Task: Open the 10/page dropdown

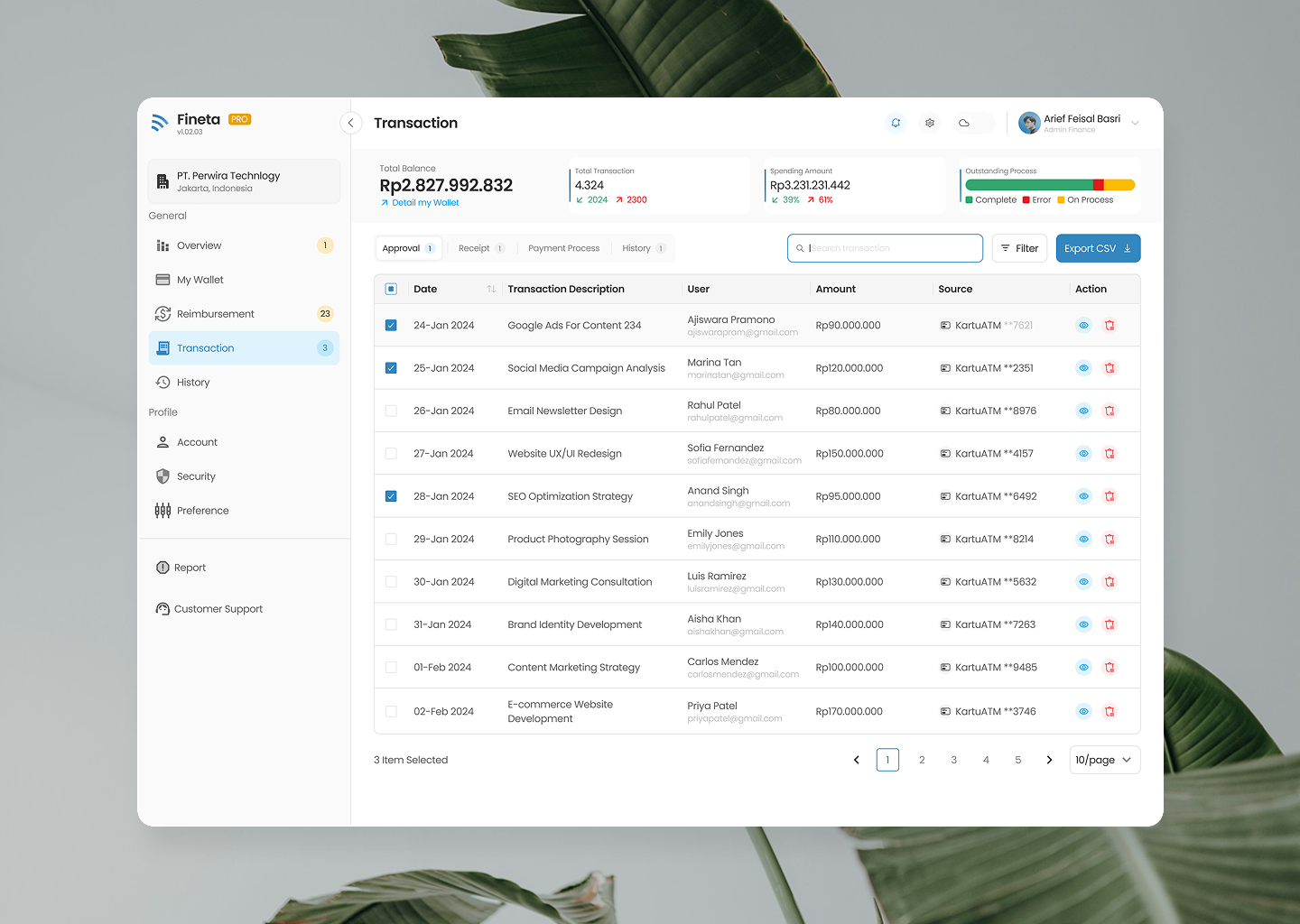Action: click(1104, 760)
